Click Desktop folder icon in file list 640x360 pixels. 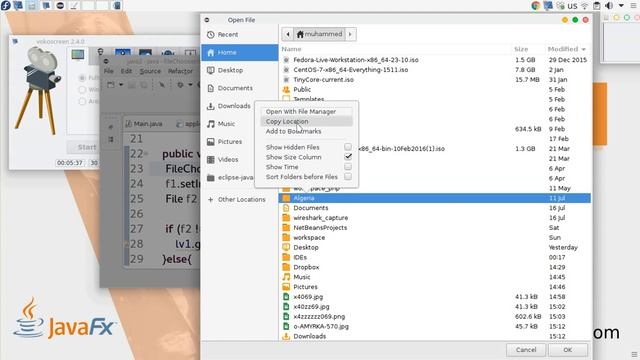click(286, 247)
